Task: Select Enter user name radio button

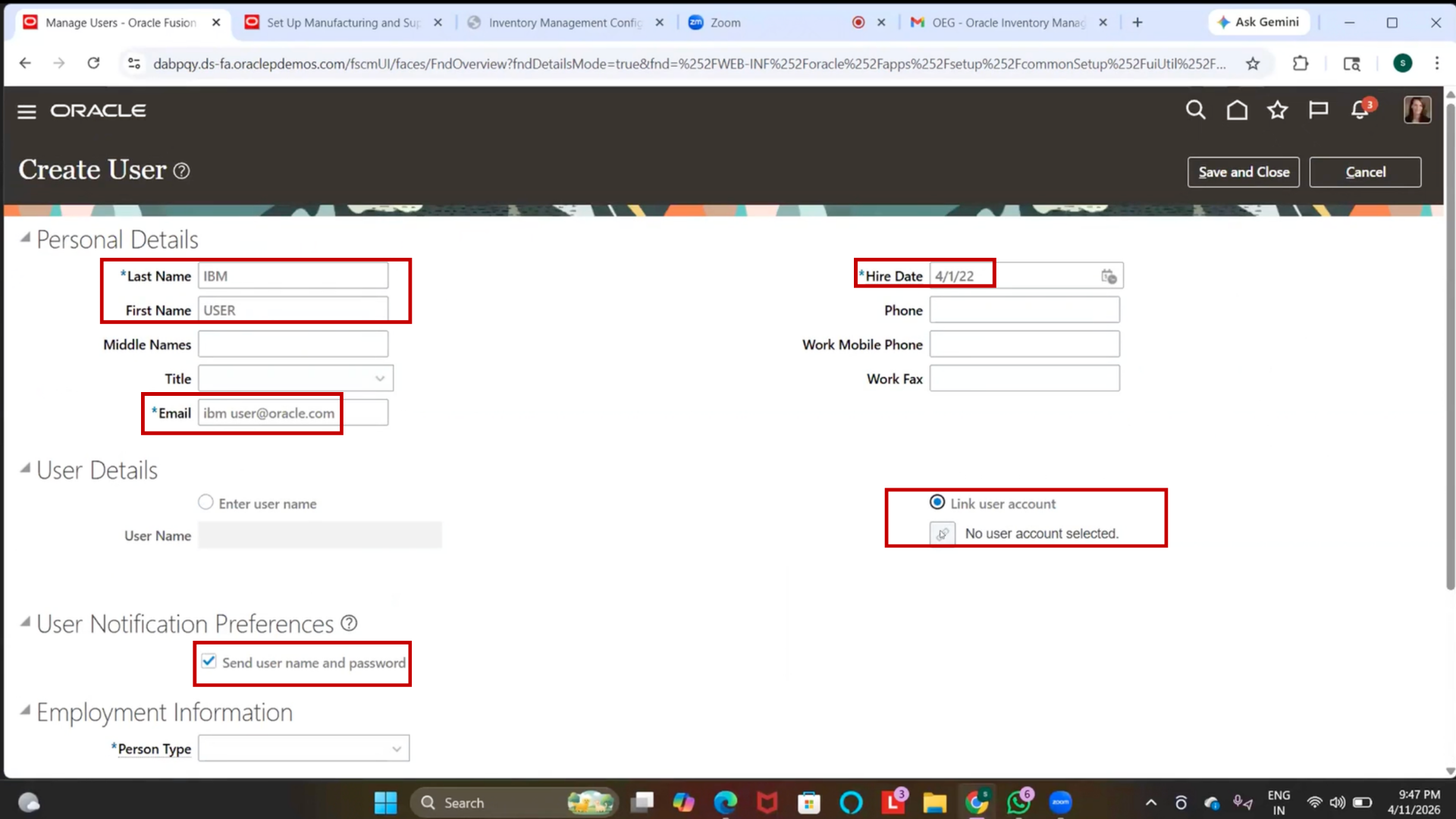Action: tap(206, 502)
